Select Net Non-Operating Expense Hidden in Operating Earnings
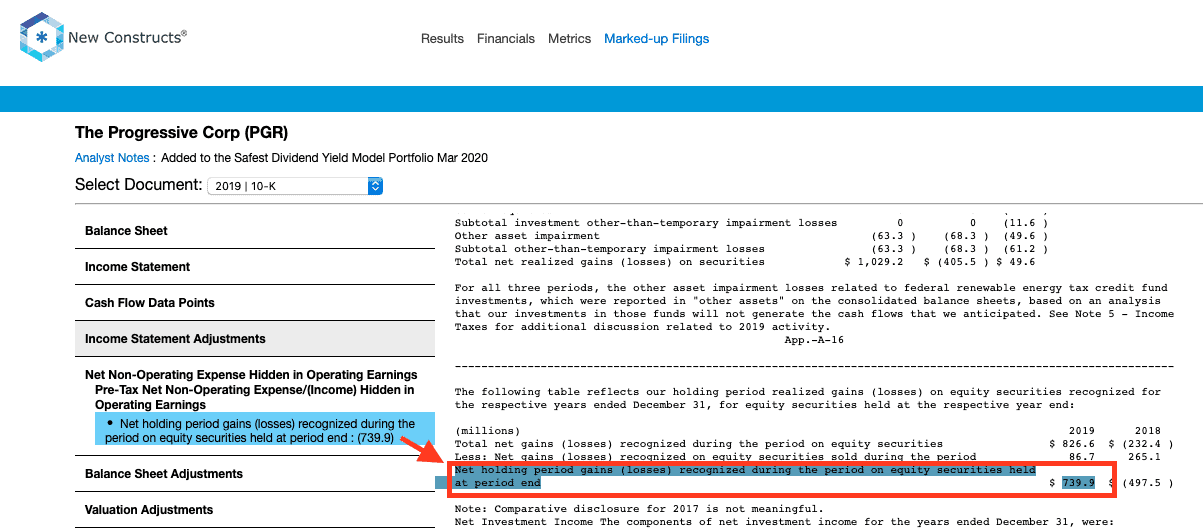This screenshot has height=531, width=1203. [x=251, y=375]
